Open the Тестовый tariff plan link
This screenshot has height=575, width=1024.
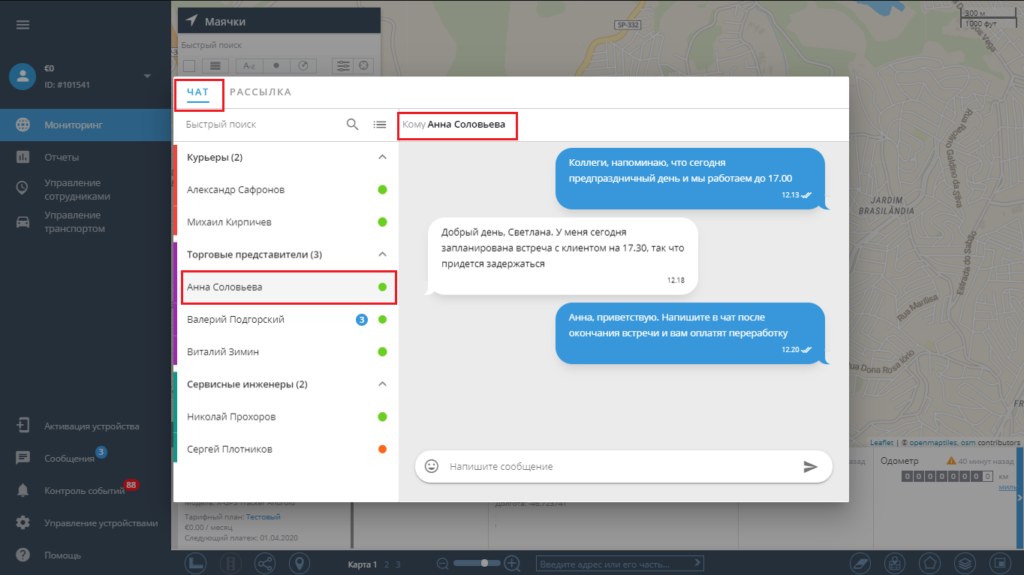[263, 517]
